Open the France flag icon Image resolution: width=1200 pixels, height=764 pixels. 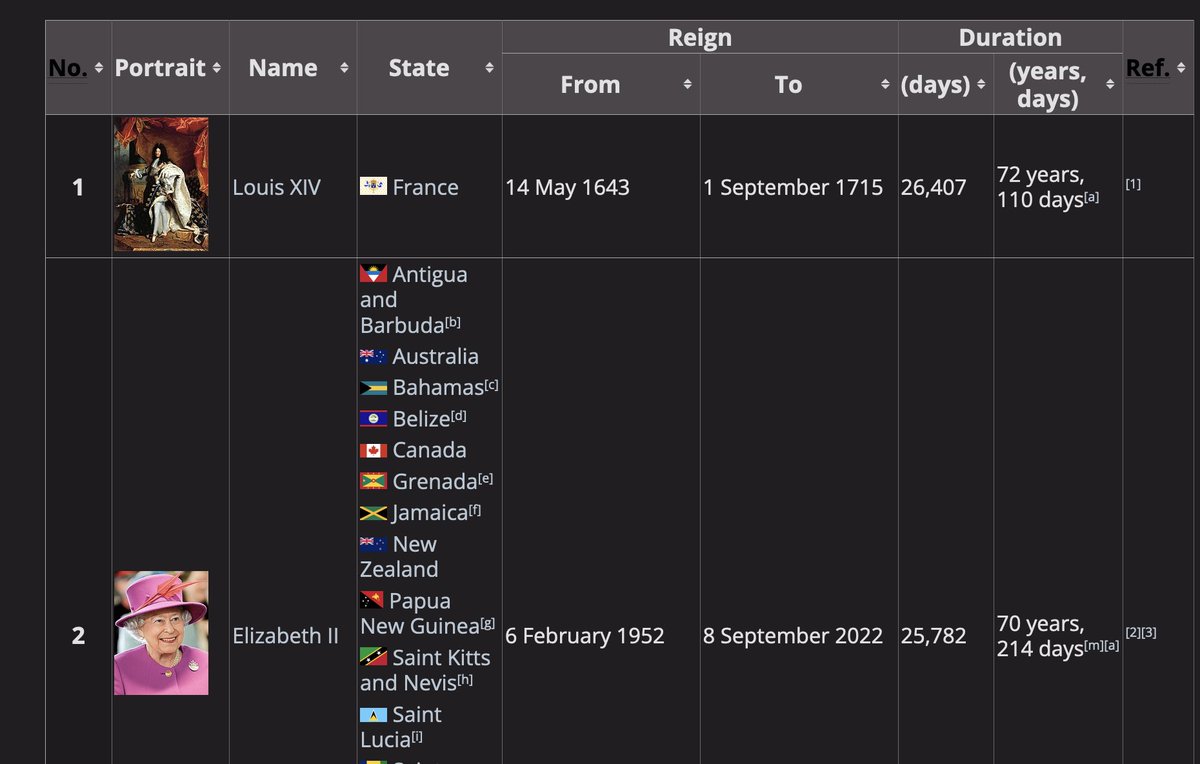(x=373, y=187)
